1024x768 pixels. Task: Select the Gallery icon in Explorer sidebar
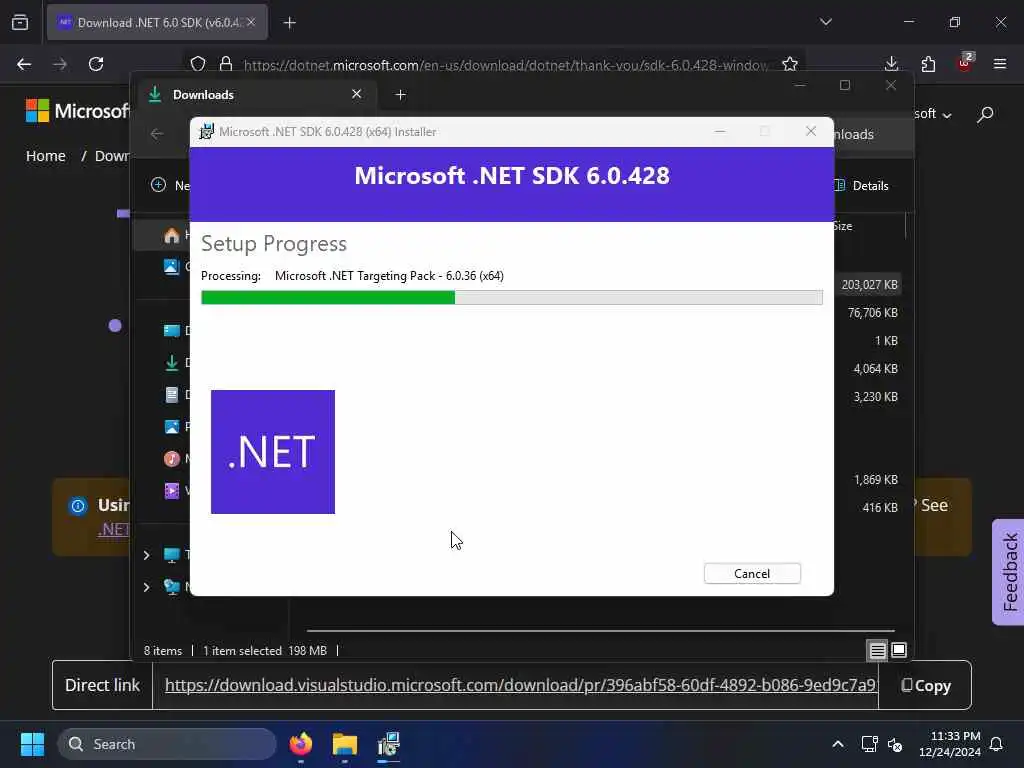171,266
